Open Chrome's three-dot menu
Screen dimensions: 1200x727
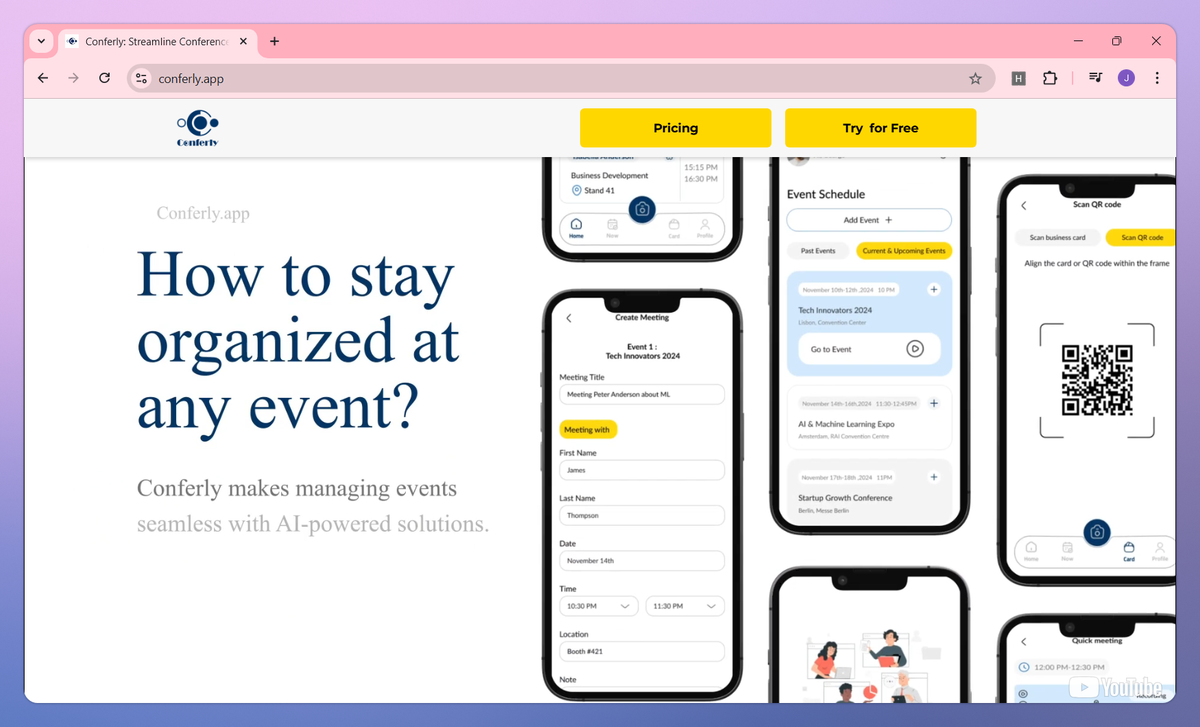tap(1157, 78)
